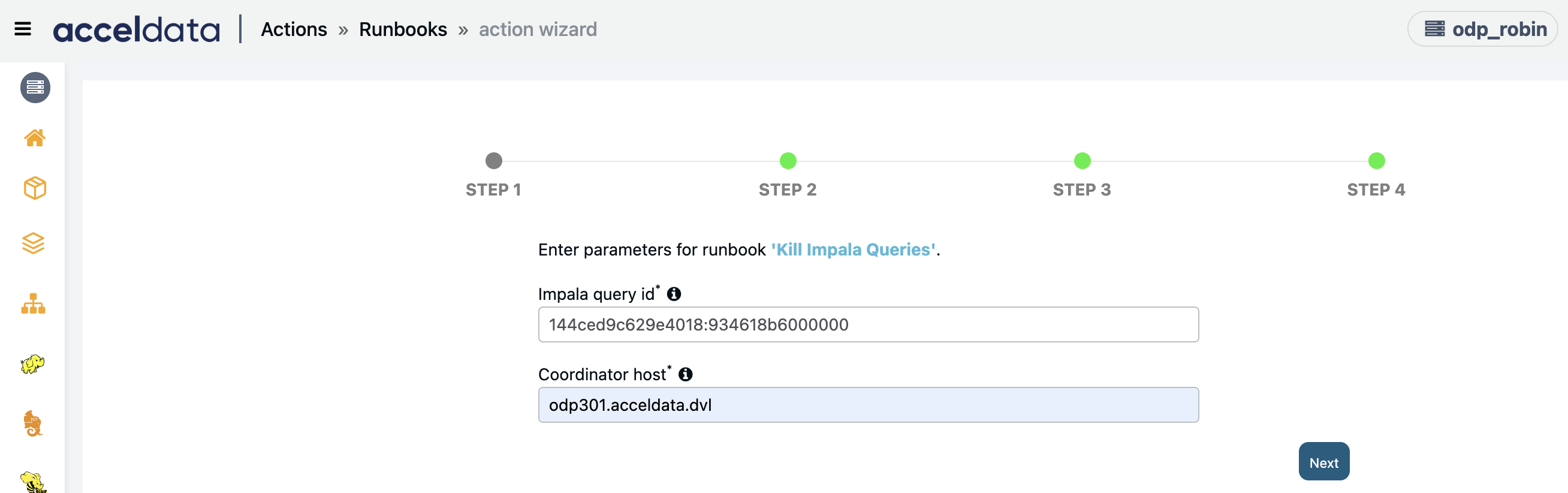Go to the Home sidebar icon
The width and height of the screenshot is (1568, 493).
tap(35, 138)
